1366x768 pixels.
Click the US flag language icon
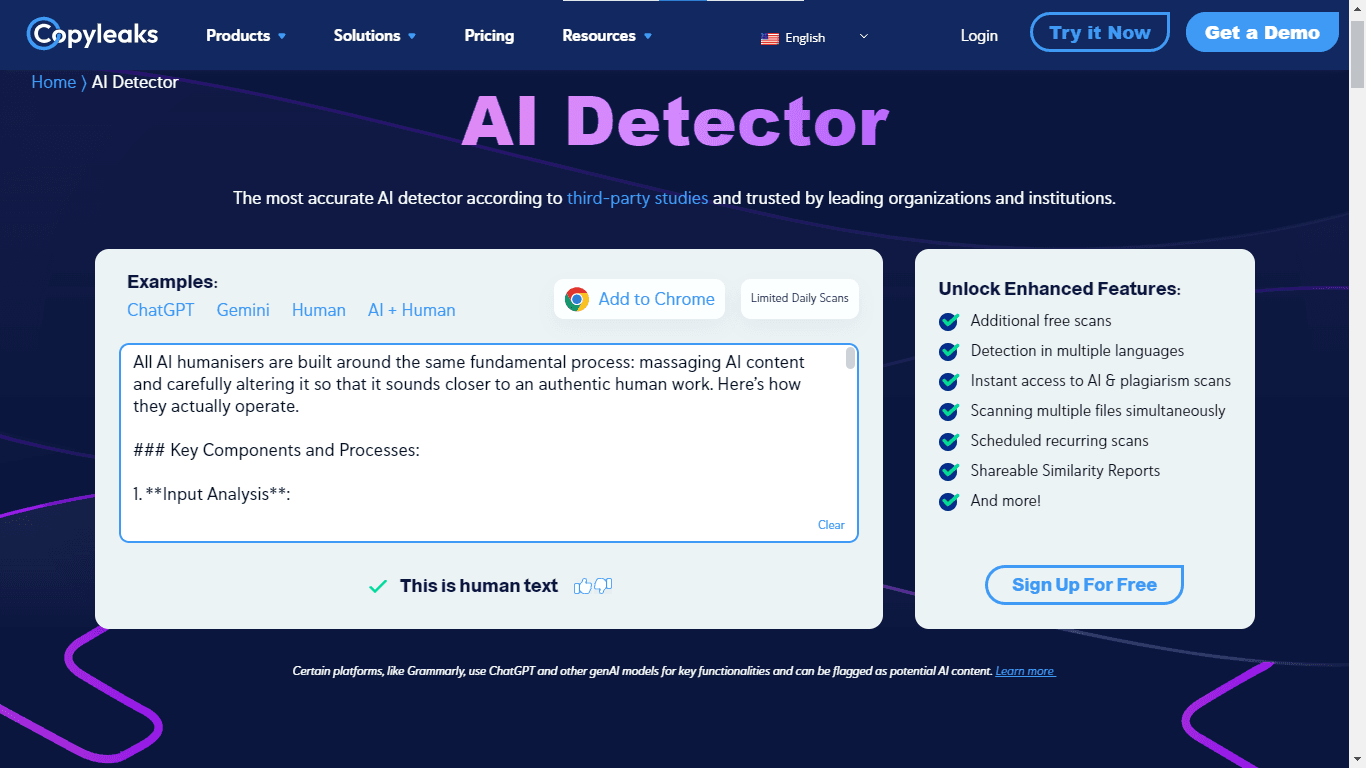pyautogui.click(x=769, y=38)
